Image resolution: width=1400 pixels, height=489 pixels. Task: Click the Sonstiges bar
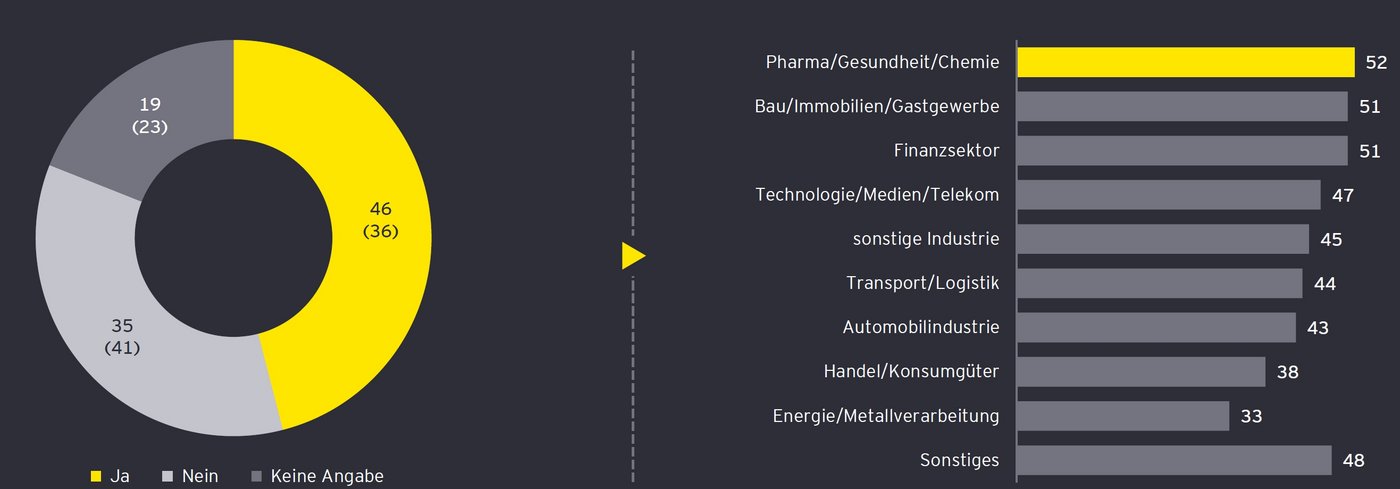click(1174, 460)
